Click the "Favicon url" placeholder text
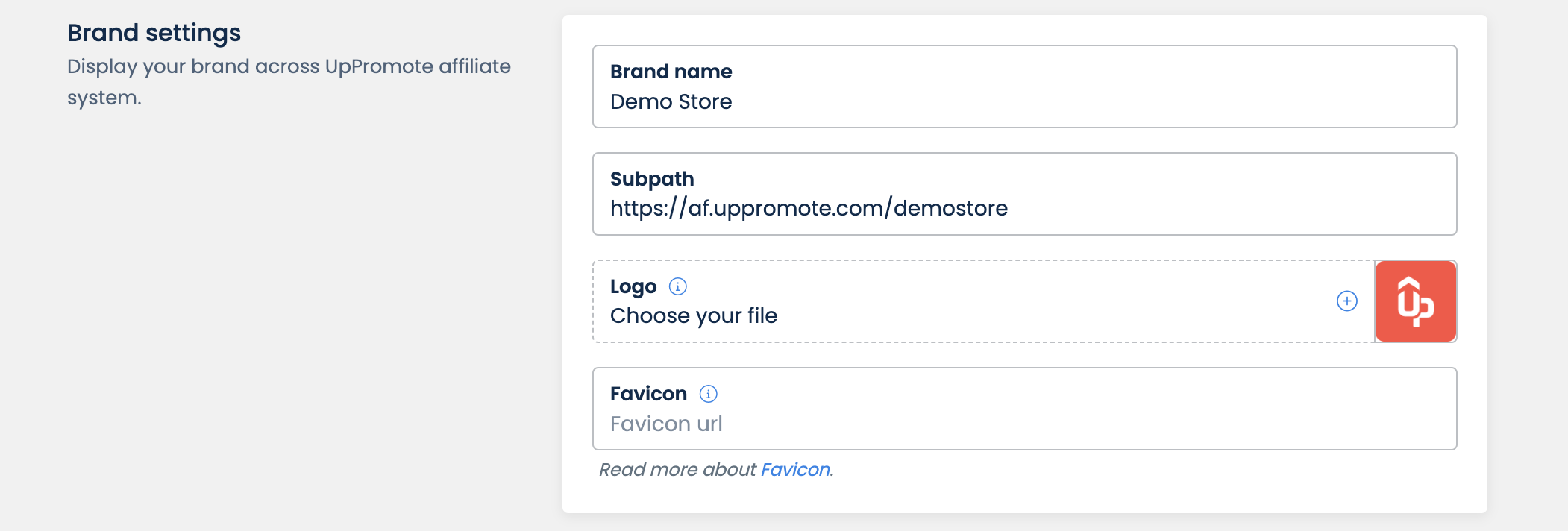The width and height of the screenshot is (1568, 531). pos(666,424)
